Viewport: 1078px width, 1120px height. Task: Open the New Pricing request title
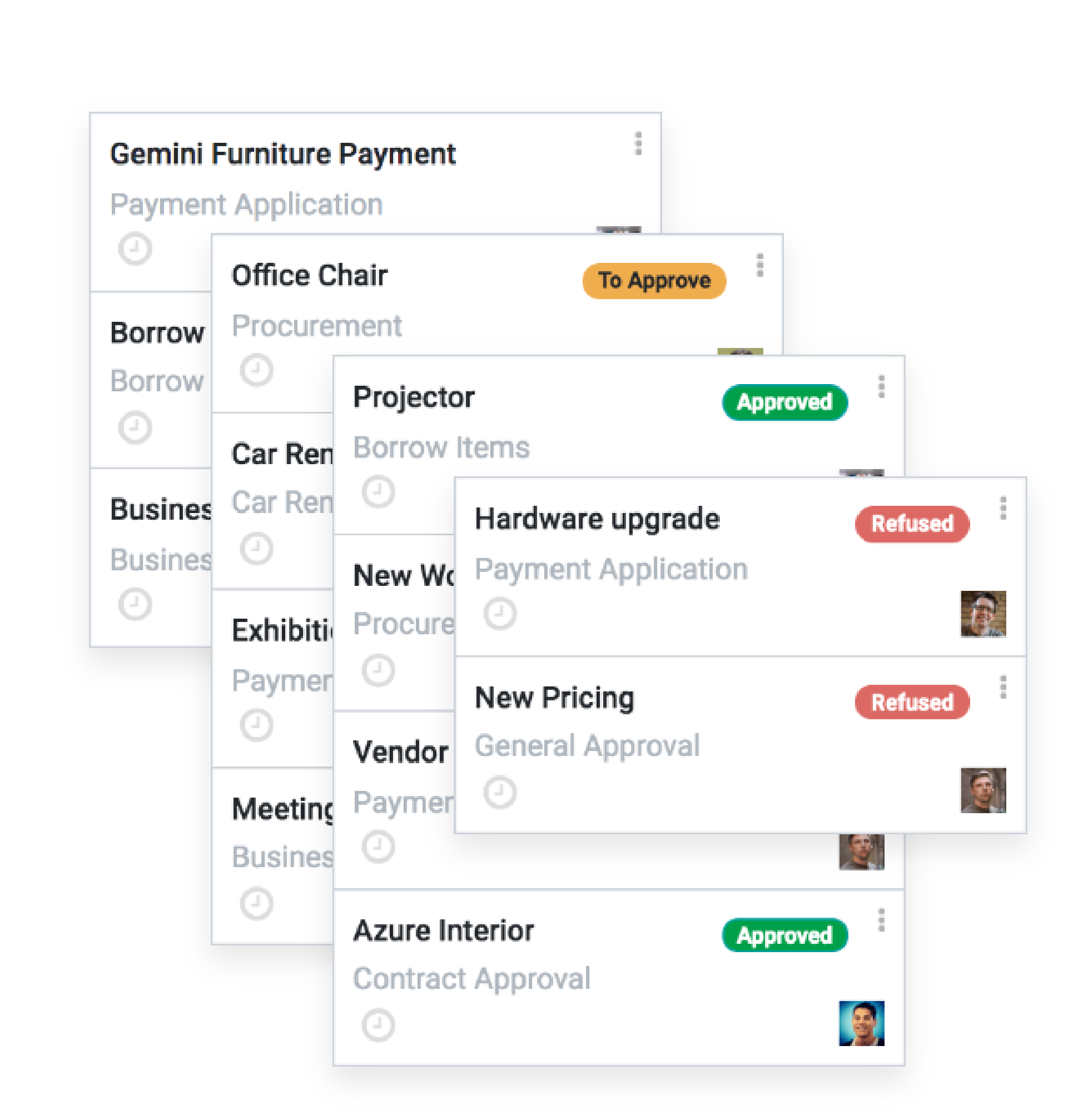(554, 698)
